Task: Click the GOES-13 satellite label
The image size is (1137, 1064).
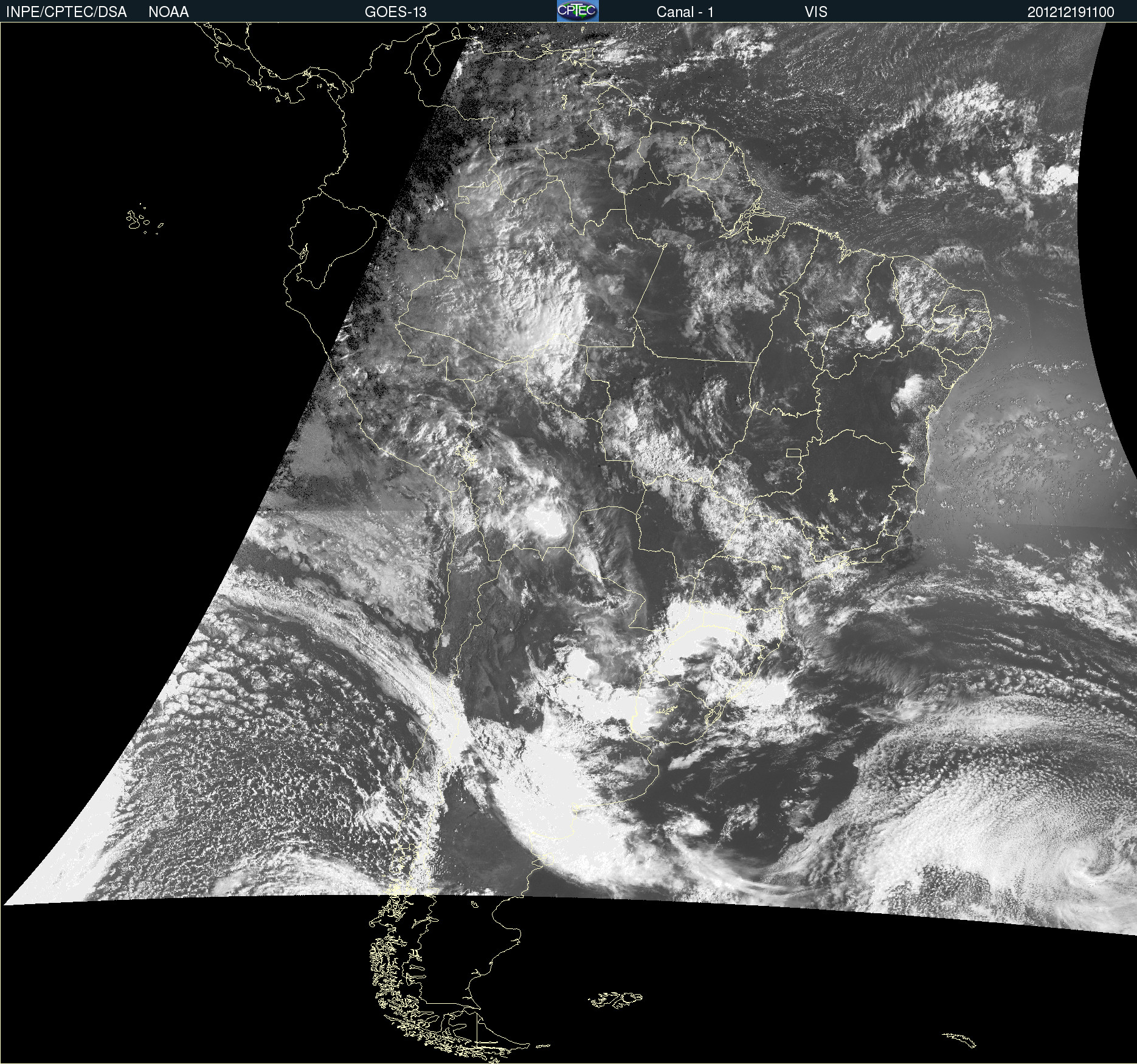Action: 395,12
